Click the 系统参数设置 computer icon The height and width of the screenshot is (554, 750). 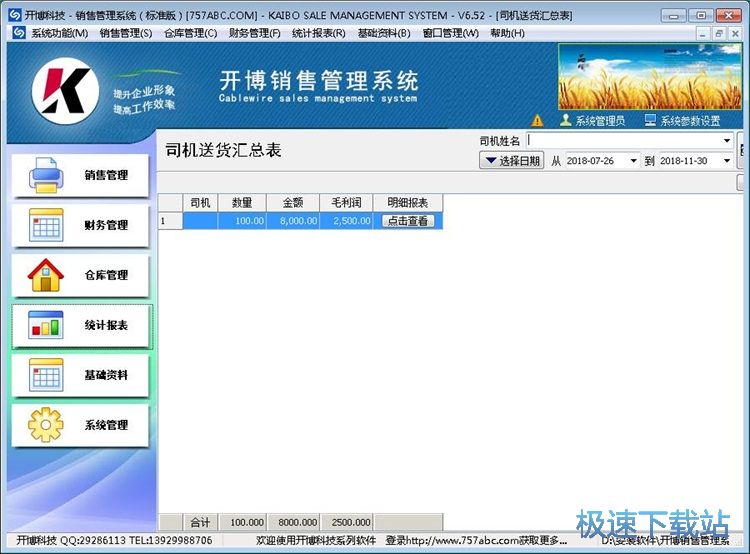coord(651,120)
